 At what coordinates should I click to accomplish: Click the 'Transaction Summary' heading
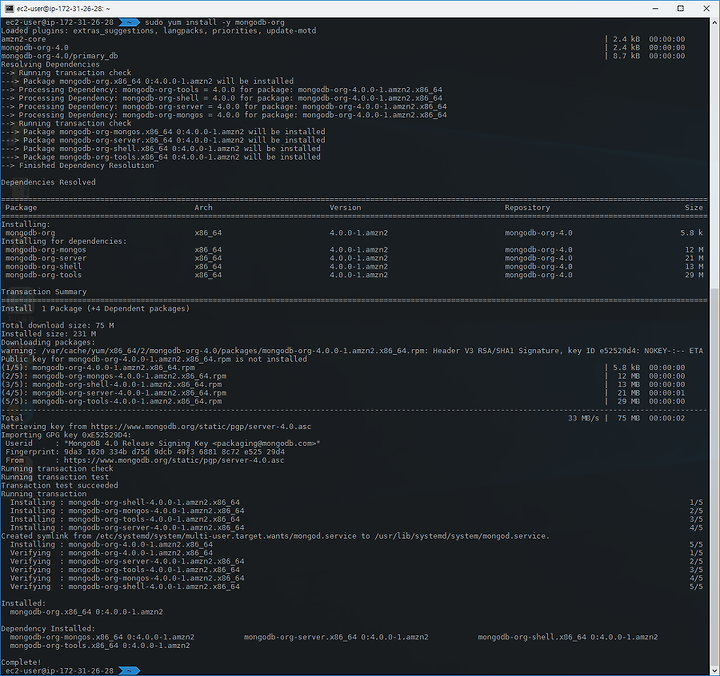point(44,292)
